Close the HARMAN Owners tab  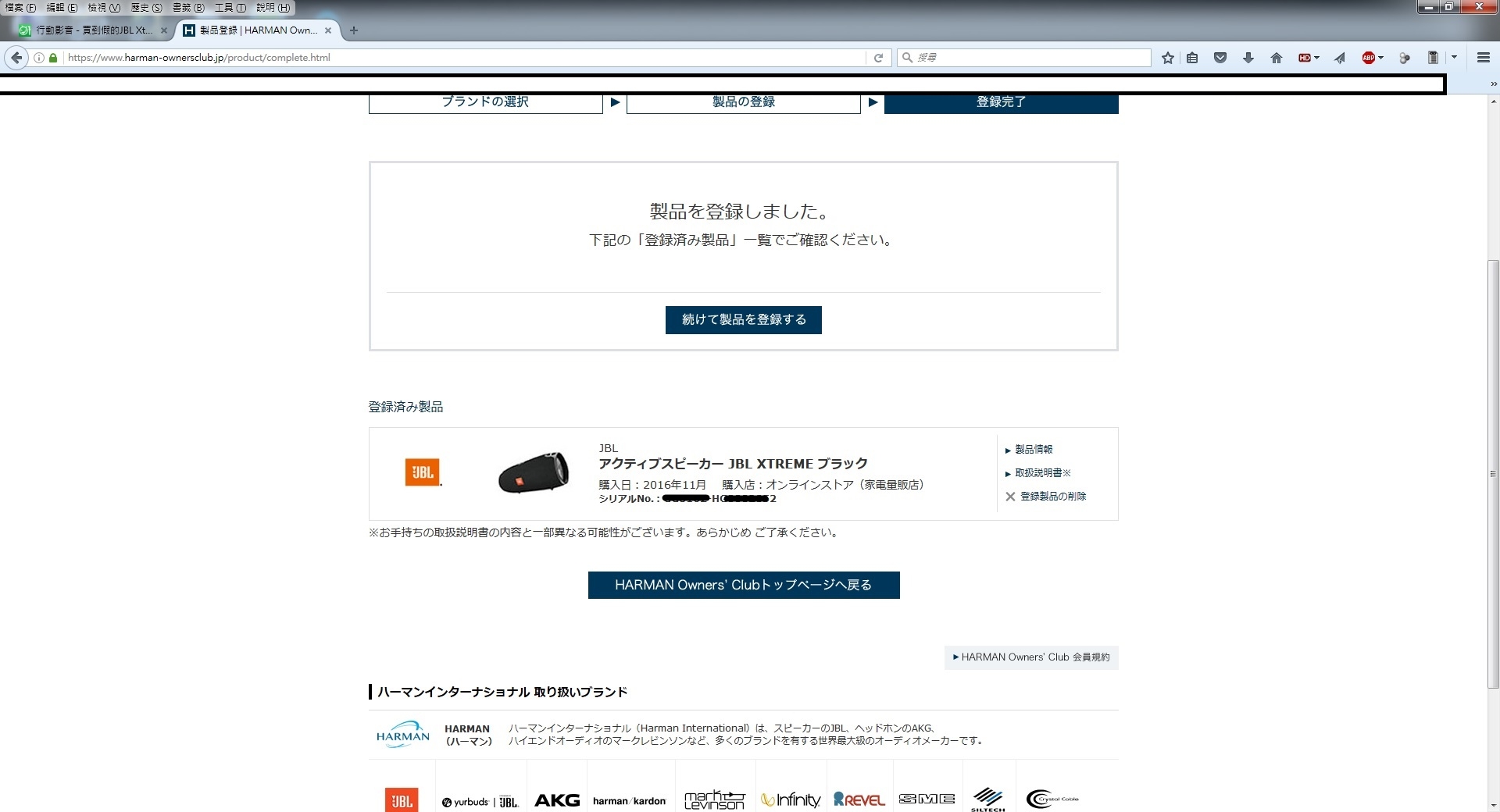coord(328,30)
